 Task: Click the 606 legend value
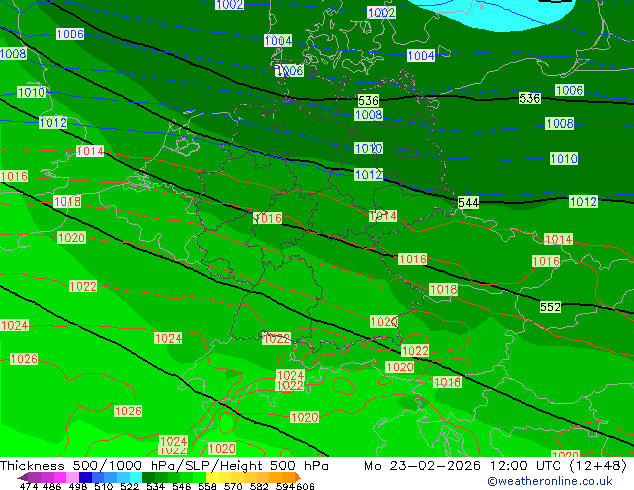click(305, 486)
